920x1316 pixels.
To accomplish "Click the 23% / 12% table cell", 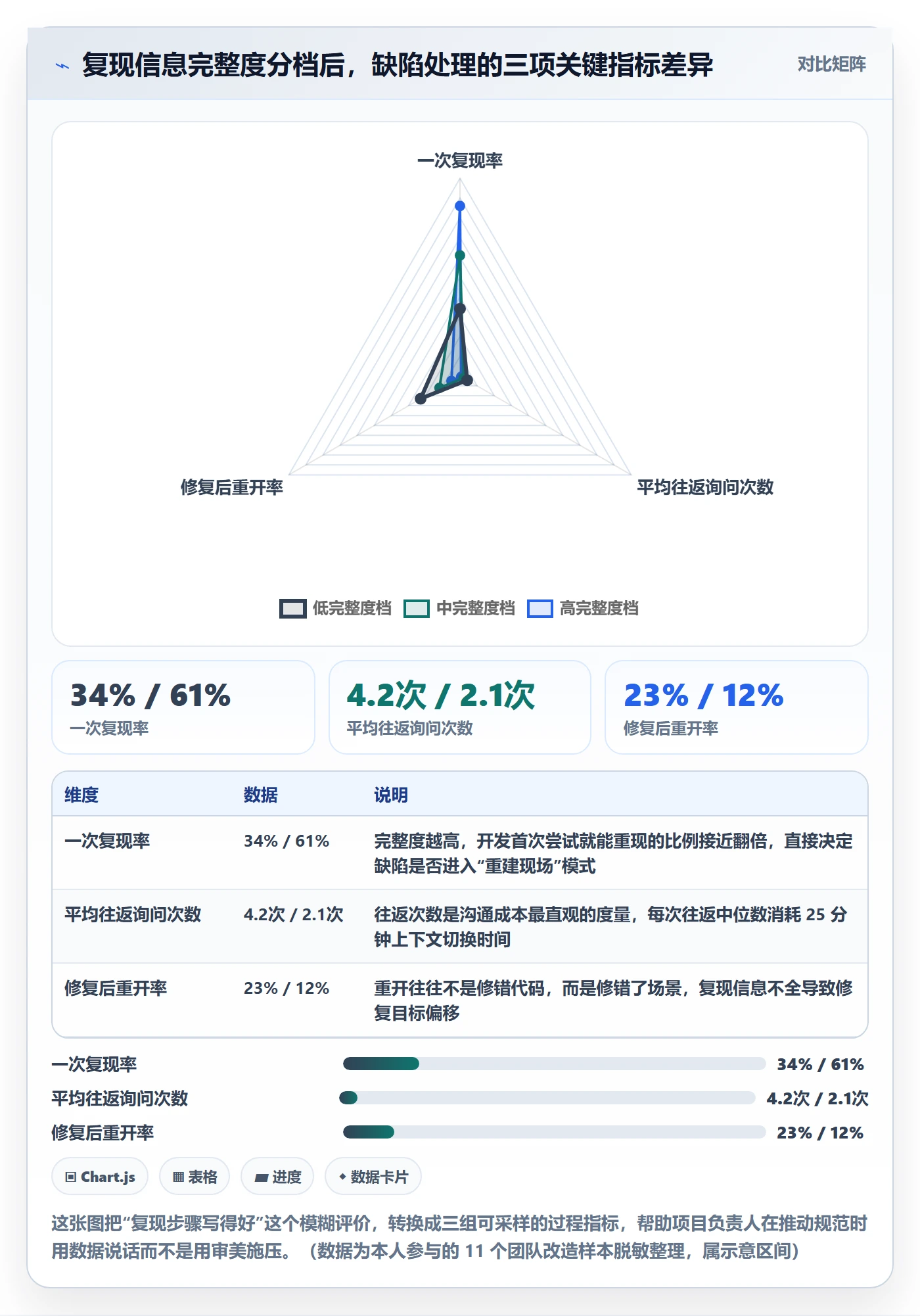I will click(287, 988).
